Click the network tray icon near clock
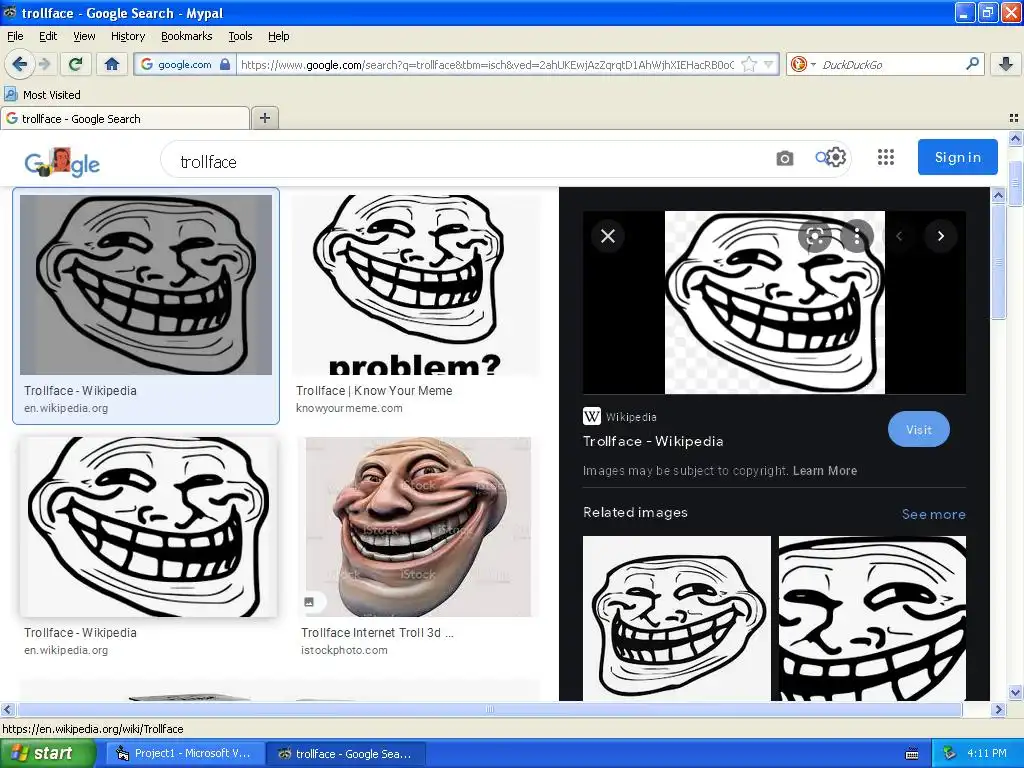 (949, 753)
